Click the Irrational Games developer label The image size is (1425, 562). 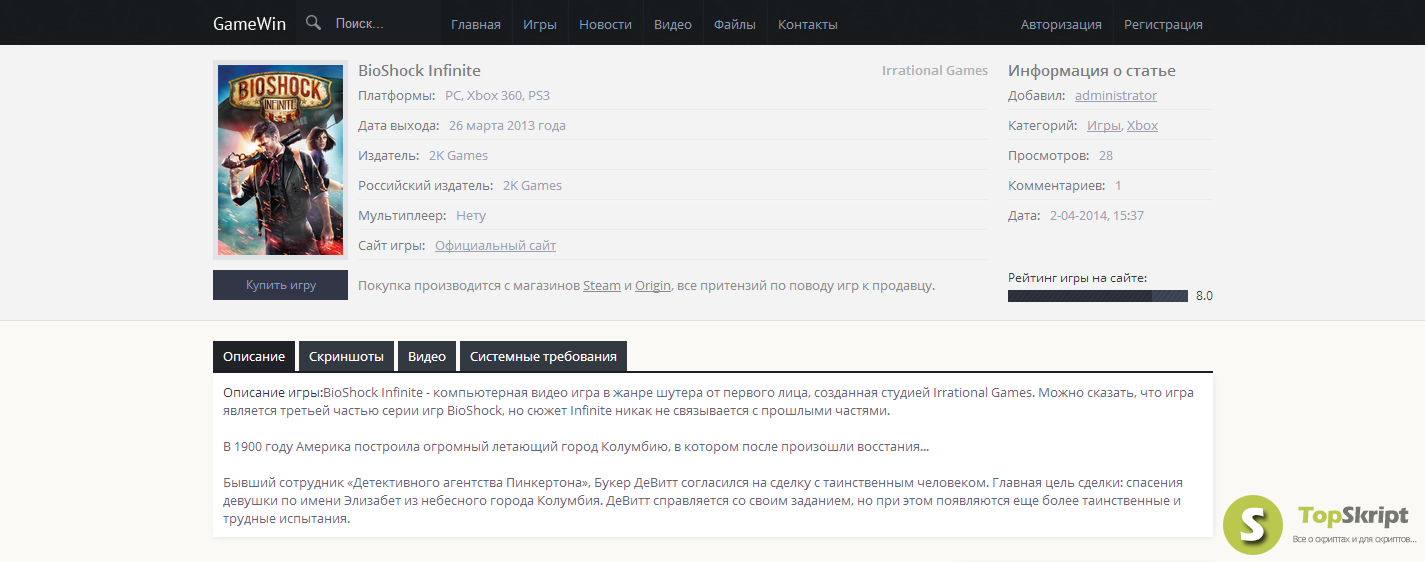coord(935,70)
